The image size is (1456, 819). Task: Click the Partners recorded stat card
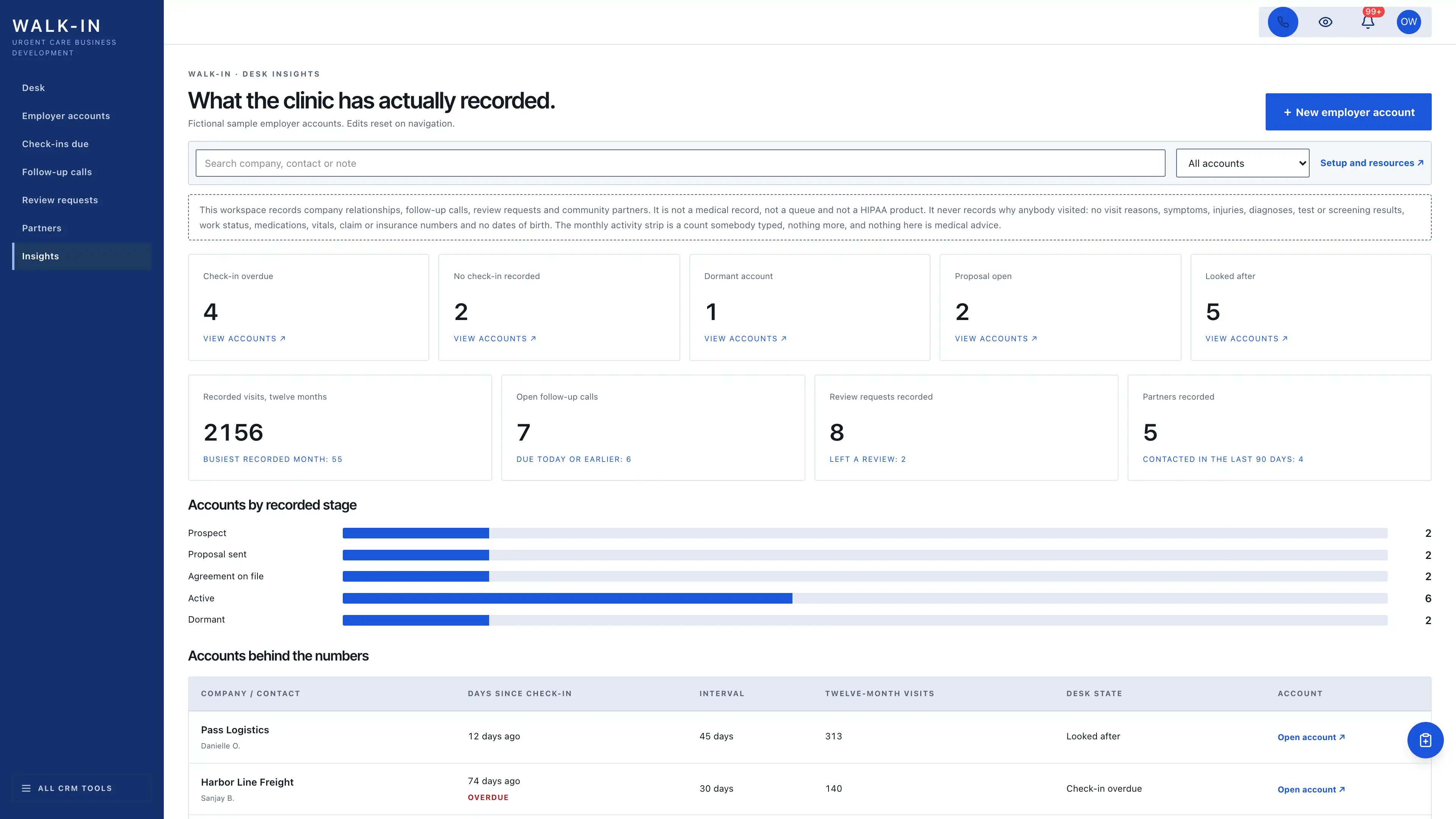1279,428
